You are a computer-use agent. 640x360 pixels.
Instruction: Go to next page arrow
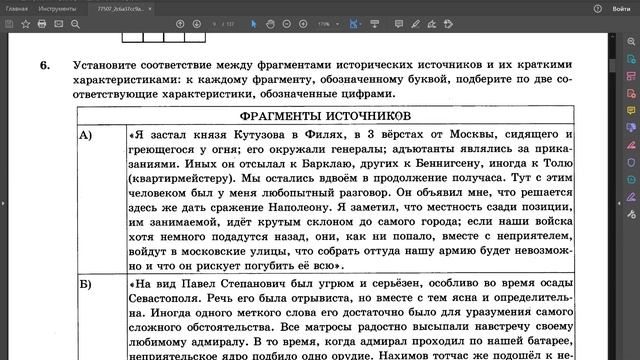click(197, 24)
